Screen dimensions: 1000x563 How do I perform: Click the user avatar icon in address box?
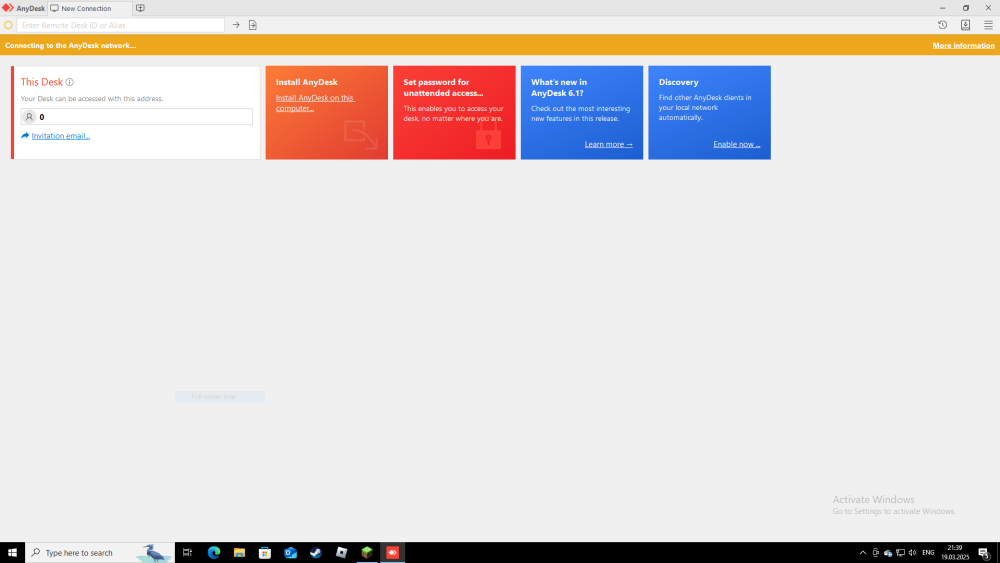29,117
